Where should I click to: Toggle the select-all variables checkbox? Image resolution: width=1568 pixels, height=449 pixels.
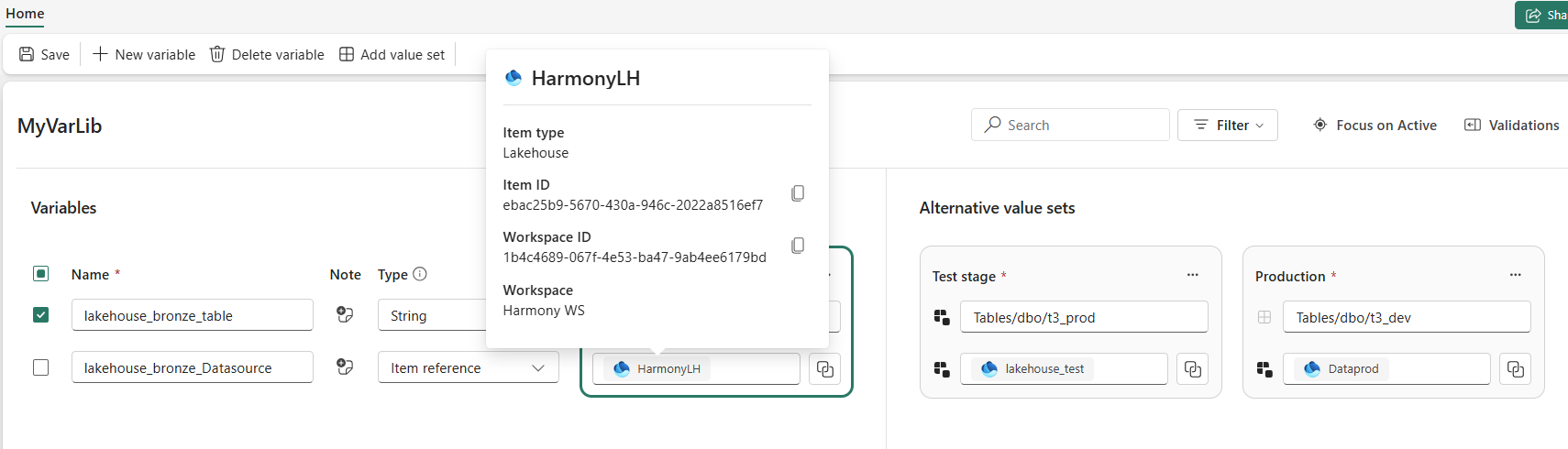40,274
